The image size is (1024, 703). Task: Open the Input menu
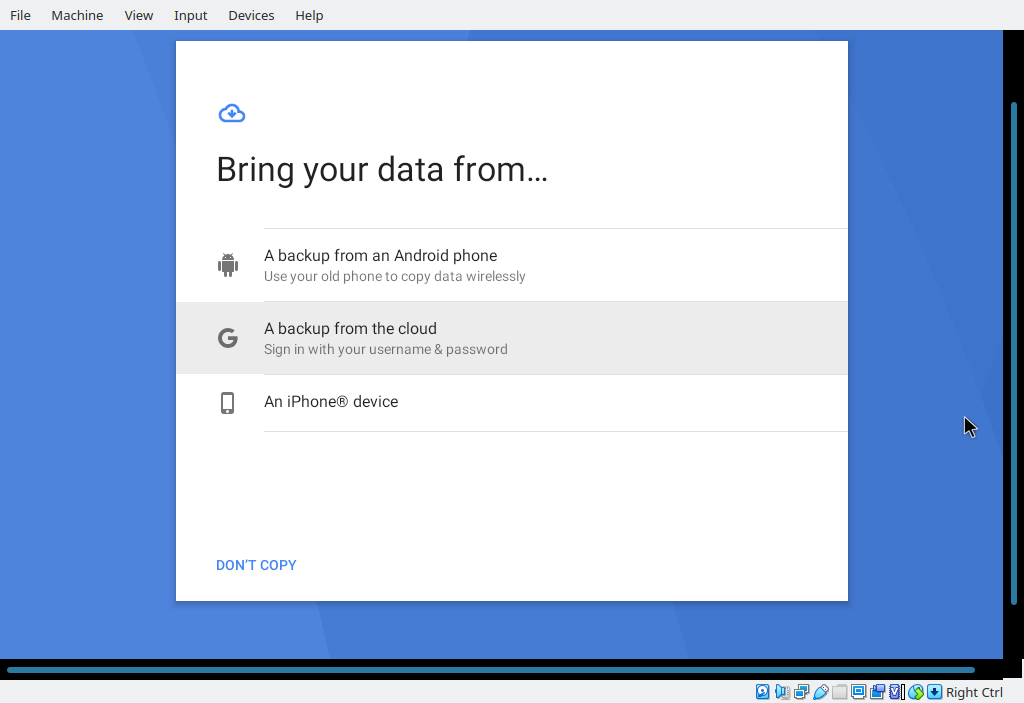pos(190,15)
